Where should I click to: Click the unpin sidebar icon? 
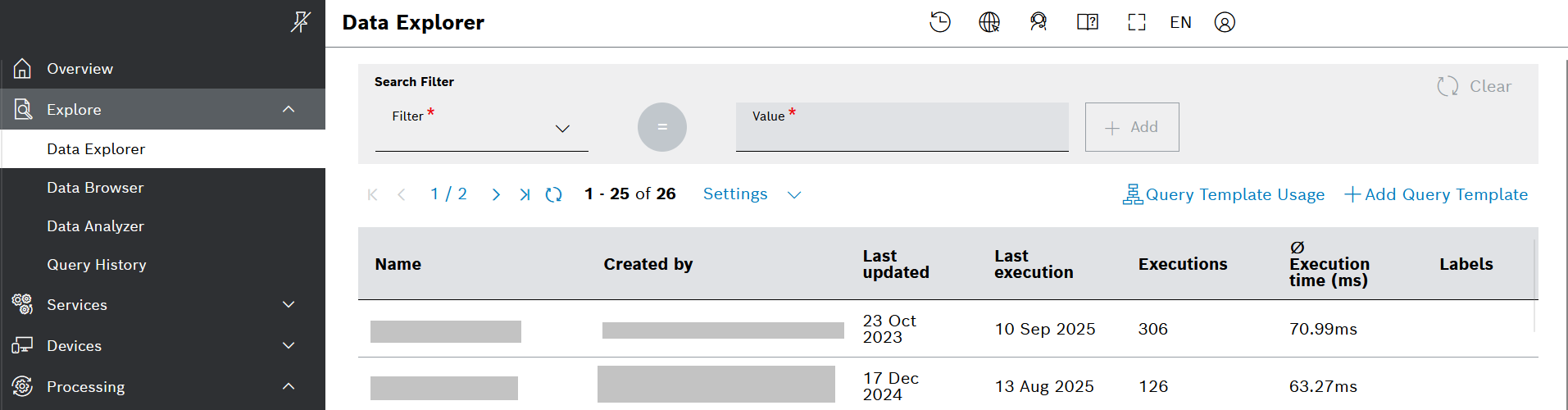pos(300,22)
